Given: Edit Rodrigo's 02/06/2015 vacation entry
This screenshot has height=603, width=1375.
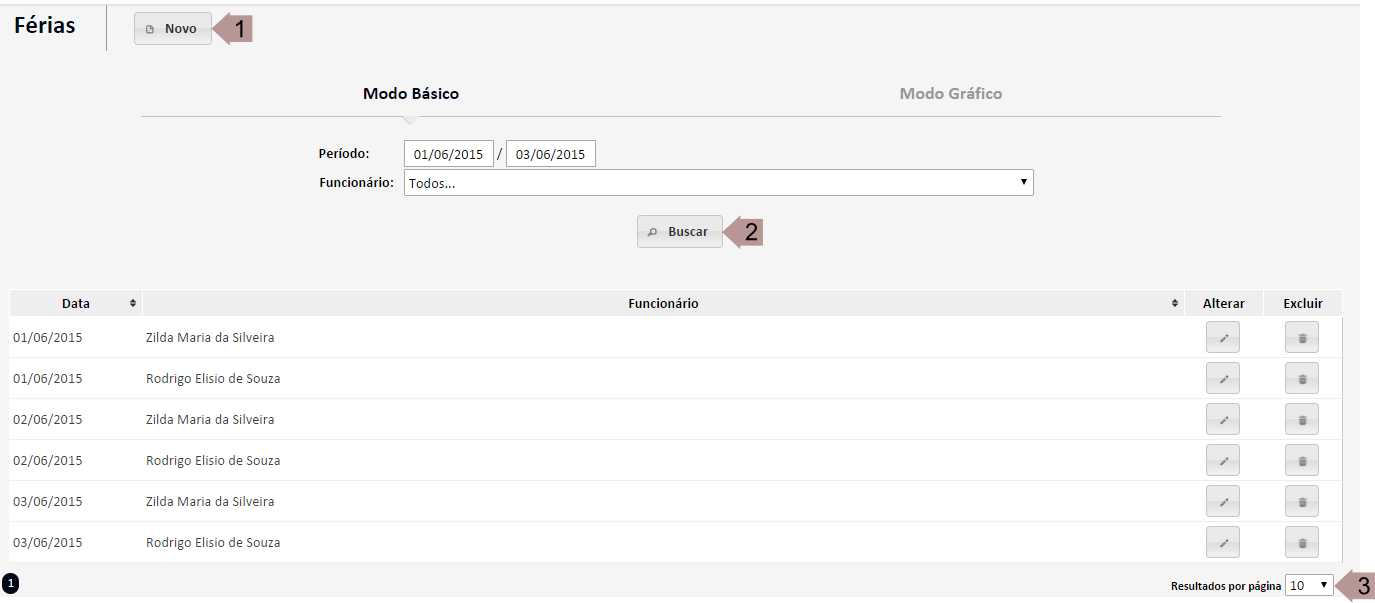Looking at the screenshot, I should 1222,461.
